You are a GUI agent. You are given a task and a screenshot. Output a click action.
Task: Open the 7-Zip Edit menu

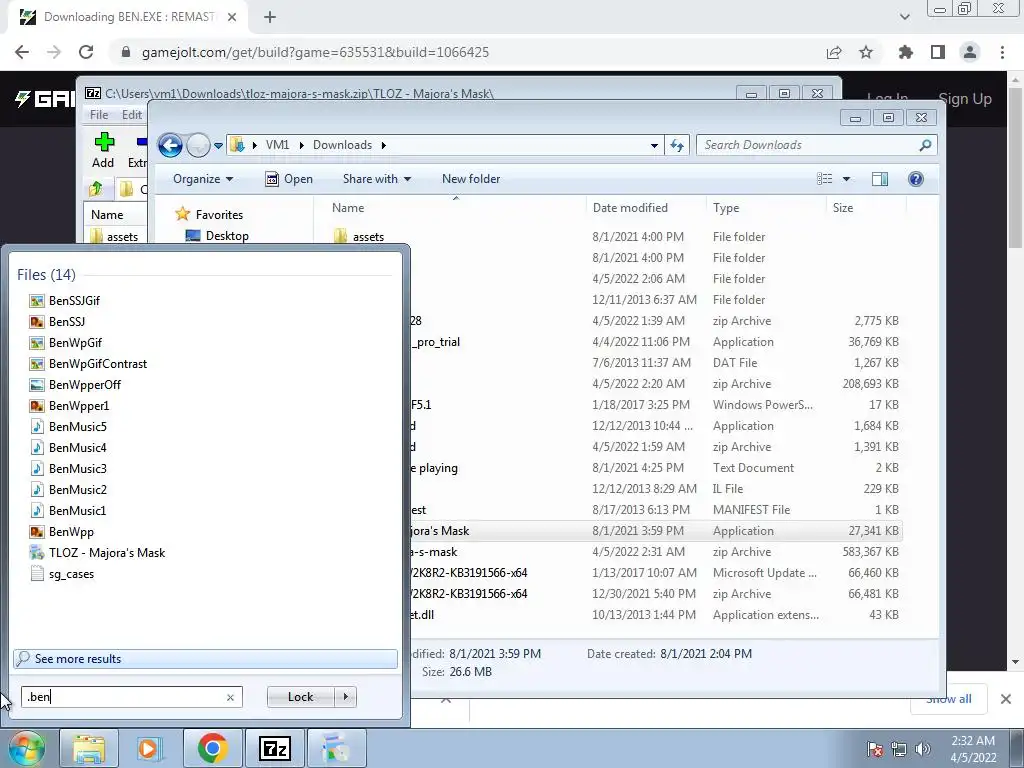click(x=132, y=115)
